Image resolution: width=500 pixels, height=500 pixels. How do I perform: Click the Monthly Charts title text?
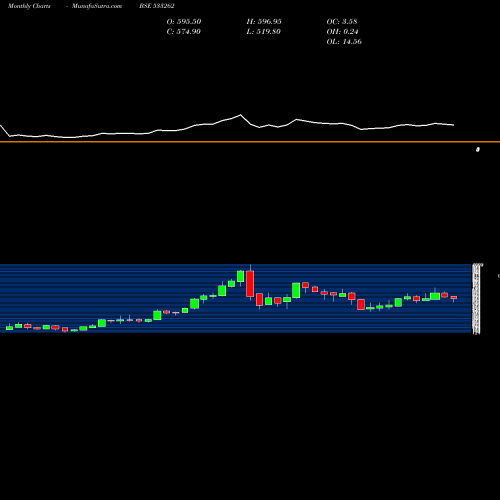[x=29, y=6]
